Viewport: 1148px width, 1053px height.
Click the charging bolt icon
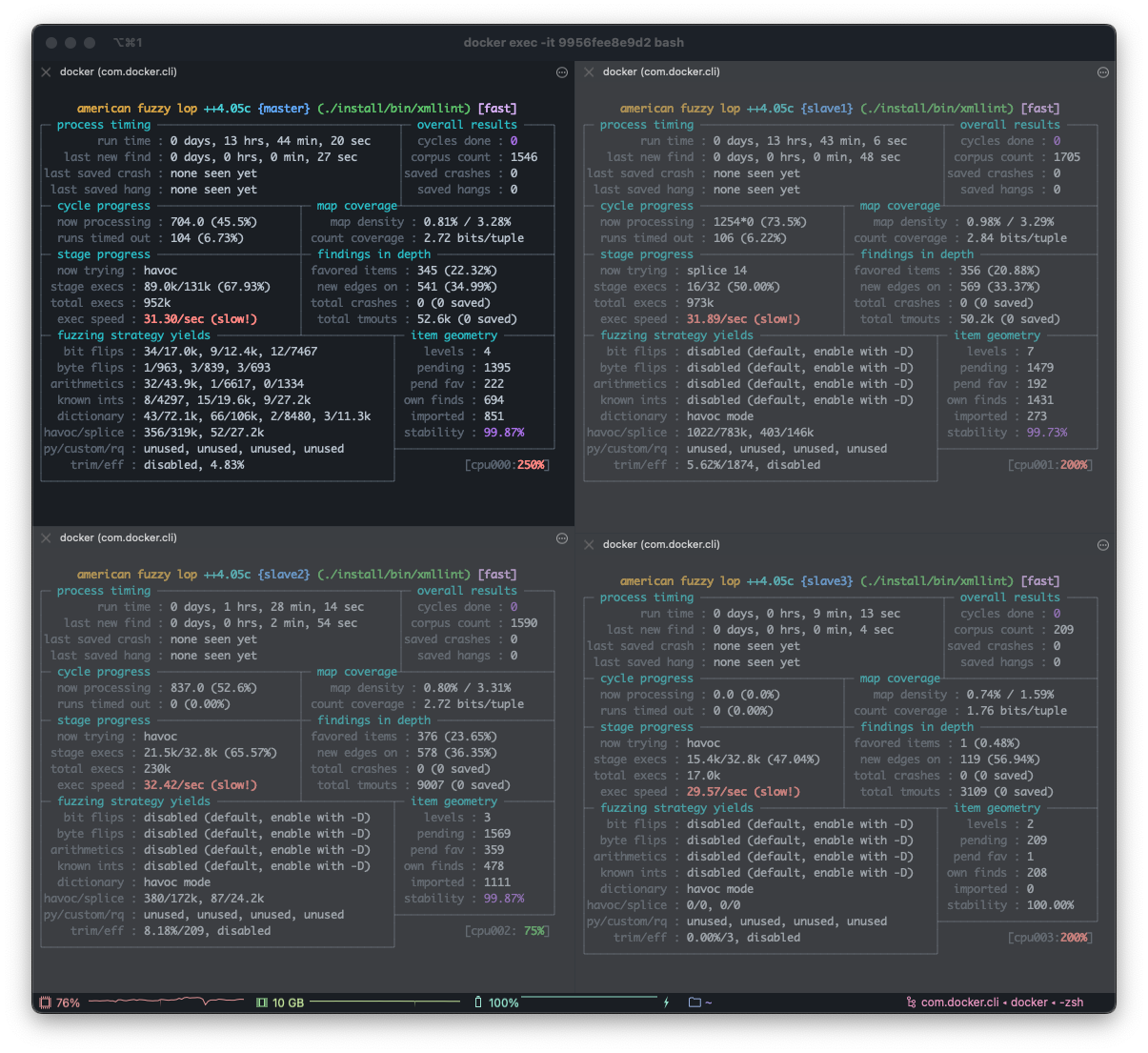coord(666,1002)
